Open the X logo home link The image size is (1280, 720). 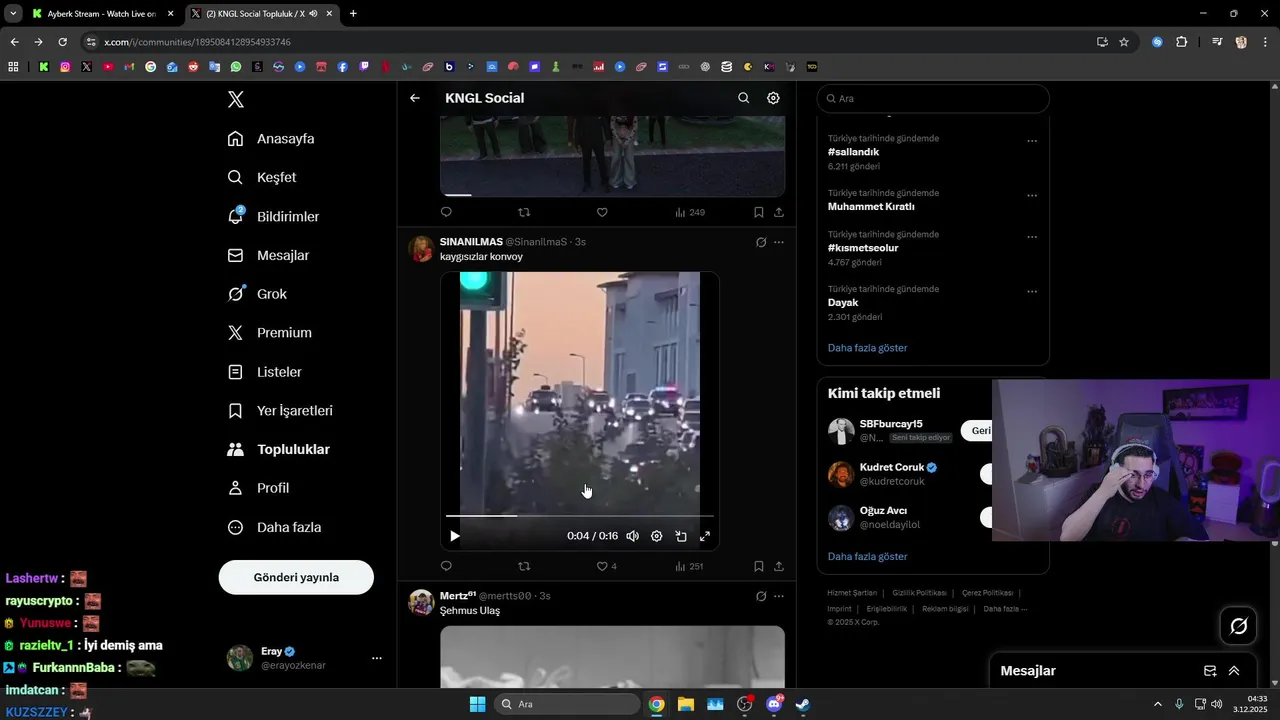click(236, 99)
